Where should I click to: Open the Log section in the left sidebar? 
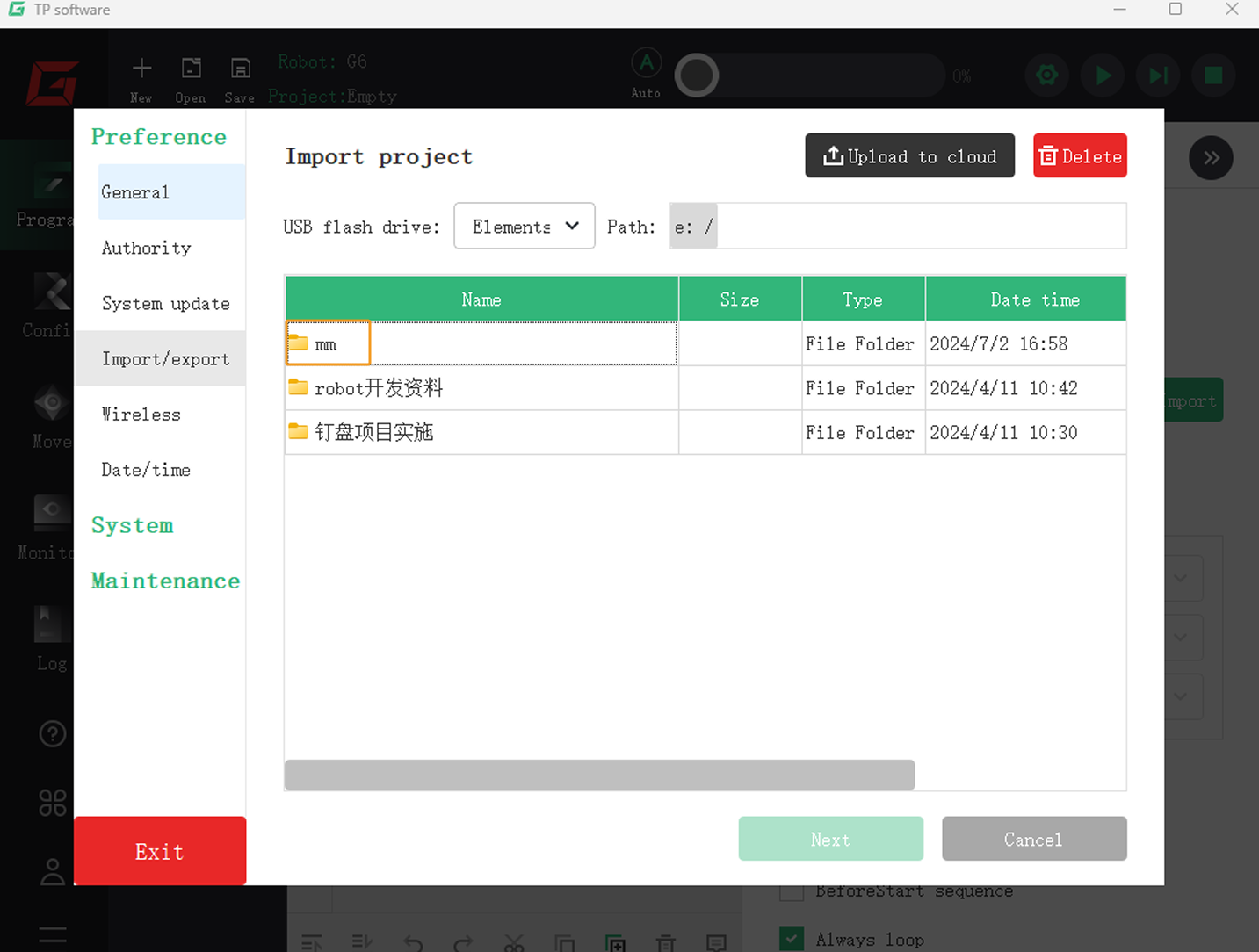[37, 638]
